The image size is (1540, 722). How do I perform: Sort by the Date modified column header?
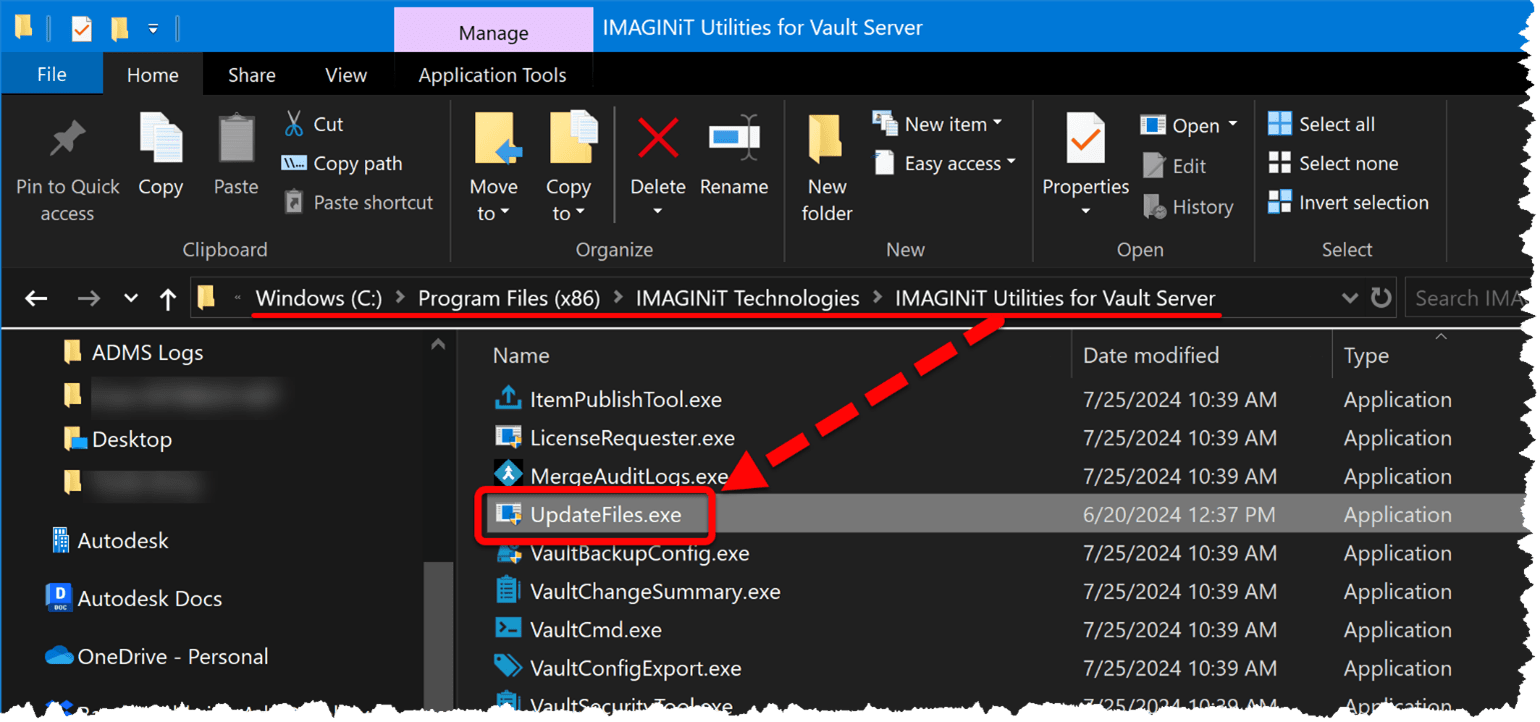1151,355
